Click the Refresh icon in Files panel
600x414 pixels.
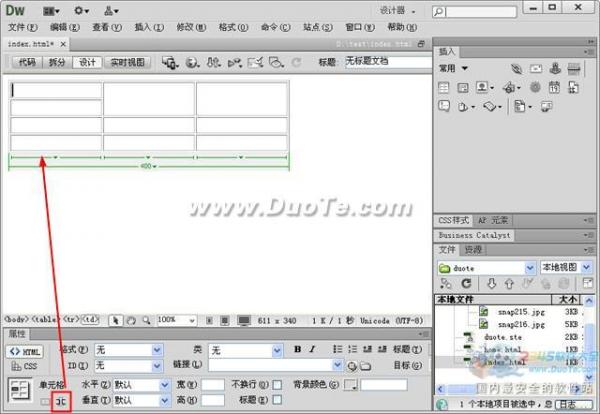(465, 284)
